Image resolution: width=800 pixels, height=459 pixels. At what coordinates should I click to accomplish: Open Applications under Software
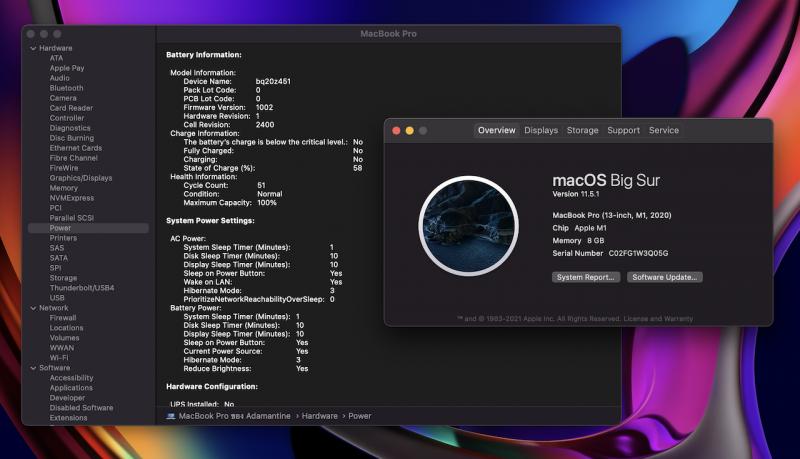(x=71, y=388)
